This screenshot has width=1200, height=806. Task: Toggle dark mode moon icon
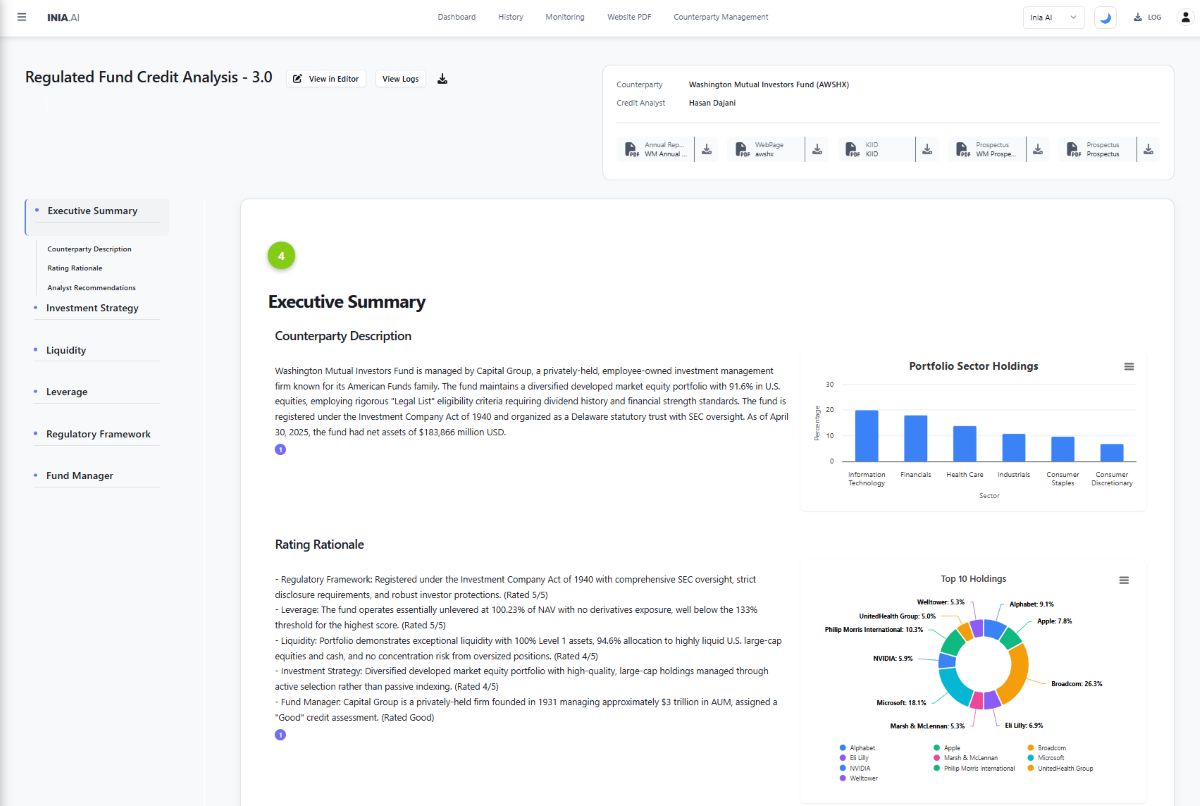(x=1105, y=17)
